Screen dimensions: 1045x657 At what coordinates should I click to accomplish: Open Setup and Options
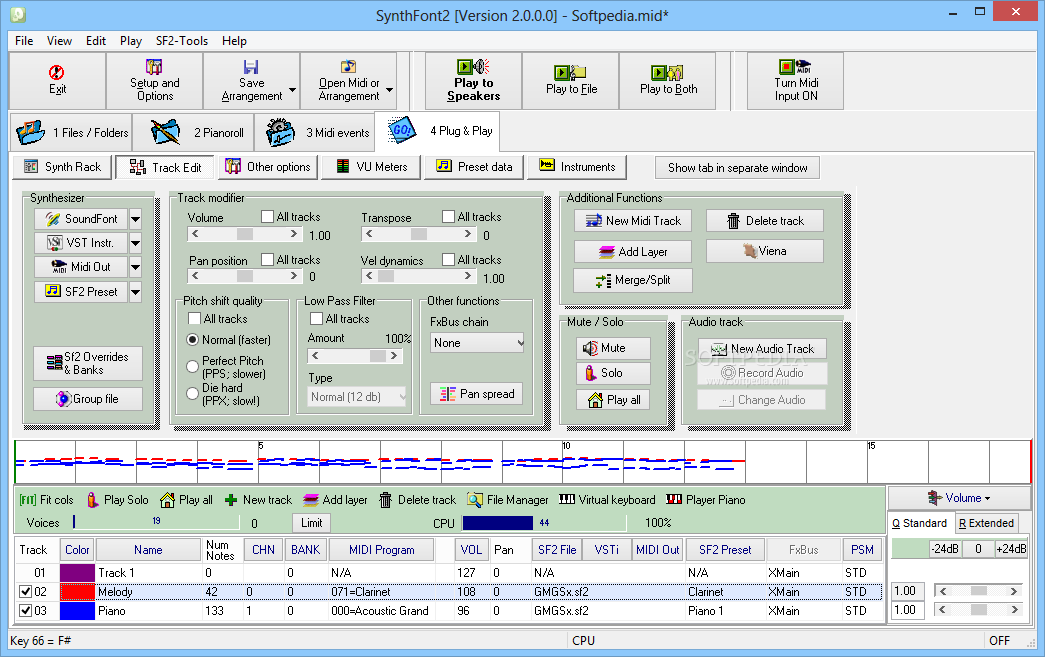[x=154, y=81]
